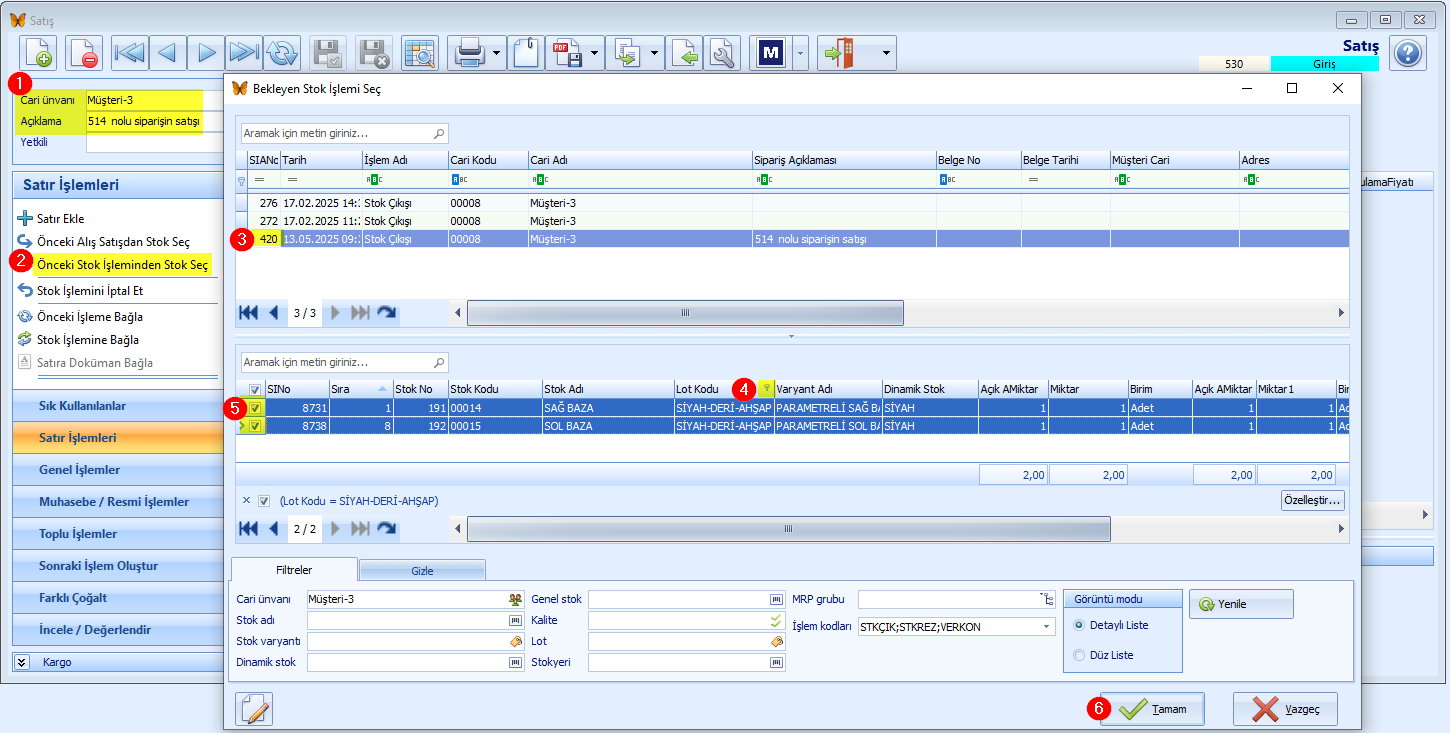Click the upper grid horizontal scrollbar thumb

[685, 313]
